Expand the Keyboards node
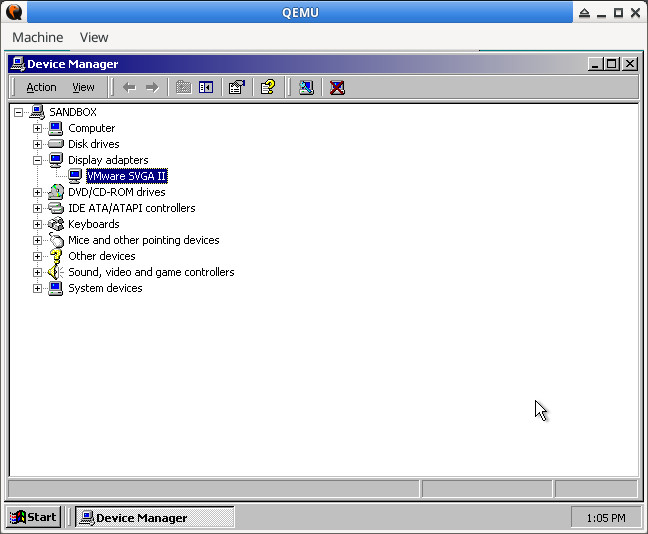This screenshot has height=534, width=648. [38, 224]
